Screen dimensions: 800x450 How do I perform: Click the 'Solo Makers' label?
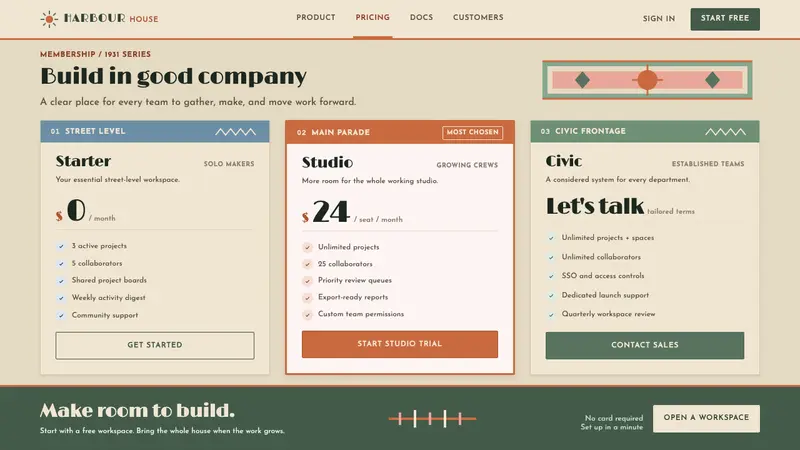point(229,164)
